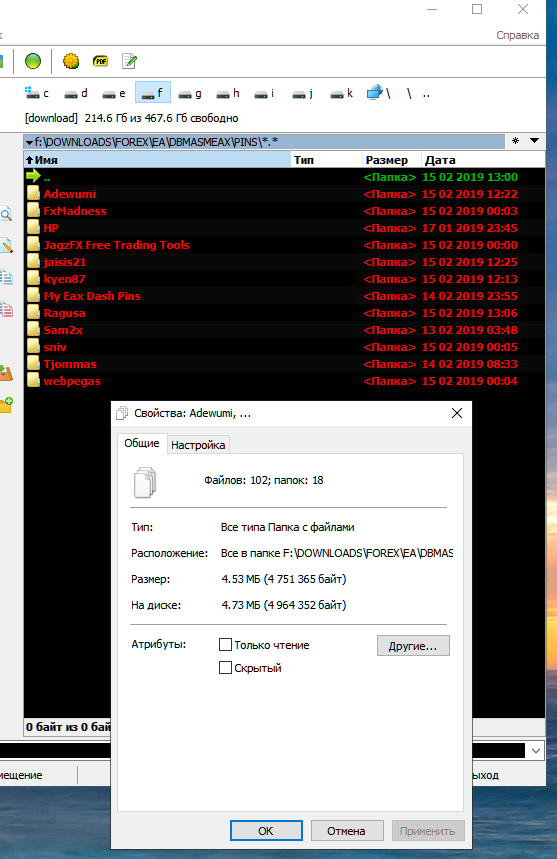Click OK in properties dialog
The image size is (557, 859).
tap(266, 831)
